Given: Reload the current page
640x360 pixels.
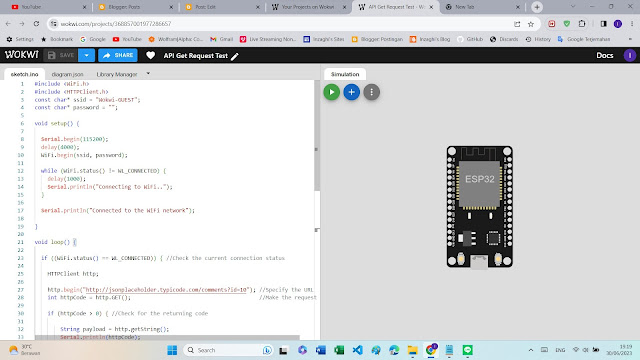Looking at the screenshot, I should tap(36, 24).
